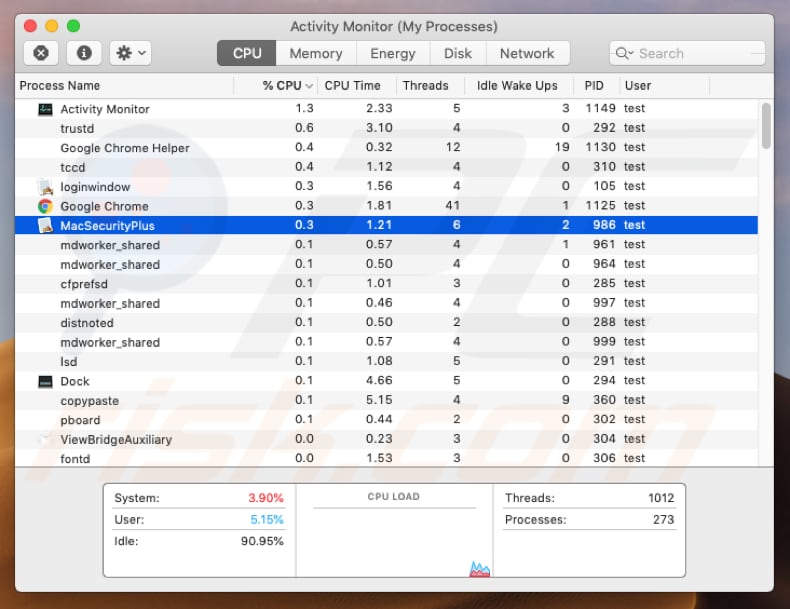This screenshot has width=790, height=609.
Task: Select mdworker_shared with PID 999
Action: coord(386,342)
